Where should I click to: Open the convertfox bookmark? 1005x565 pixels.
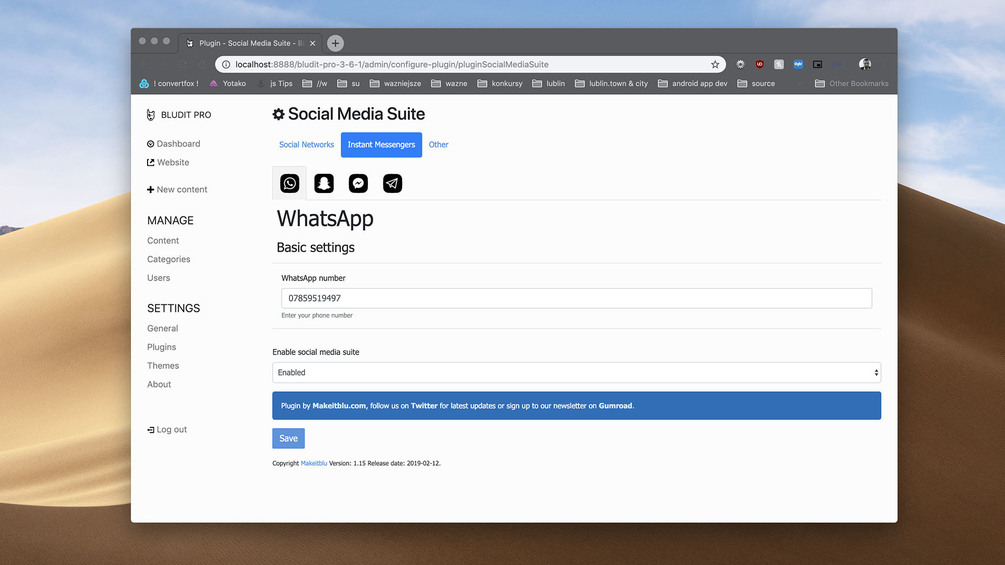[169, 83]
